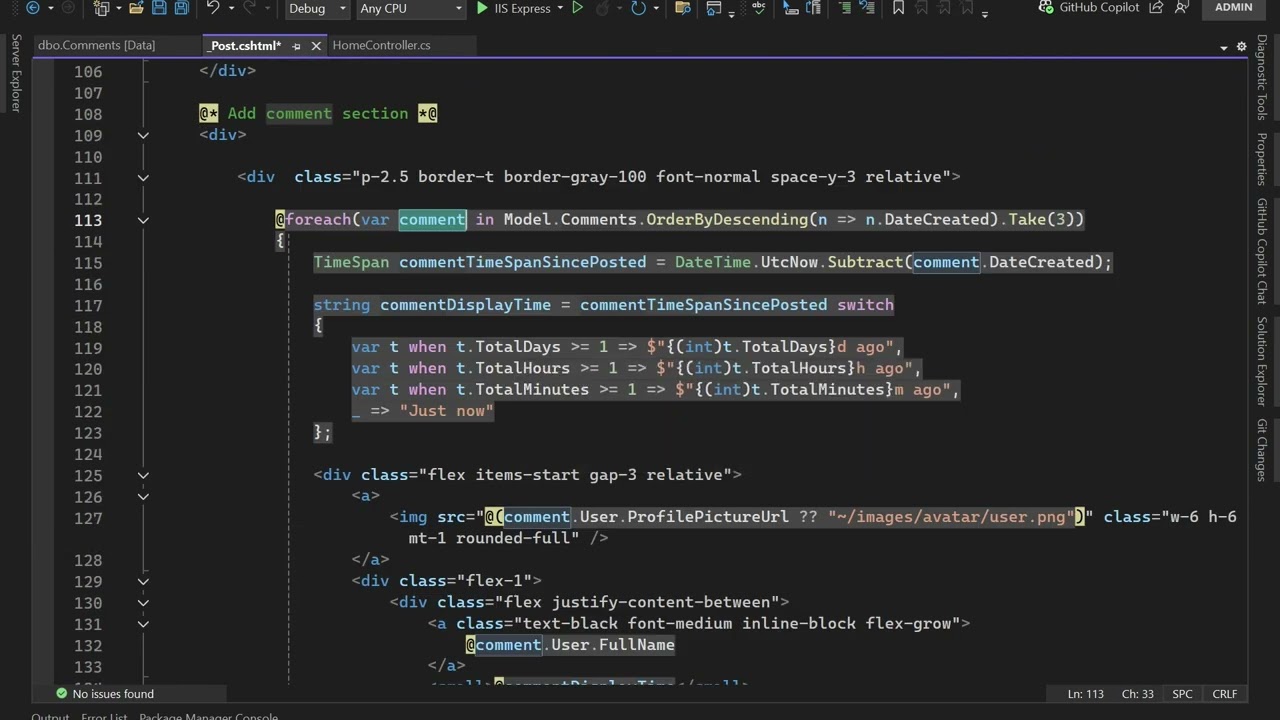Collapse the div block at line 111
The width and height of the screenshot is (1280, 720).
tap(143, 178)
